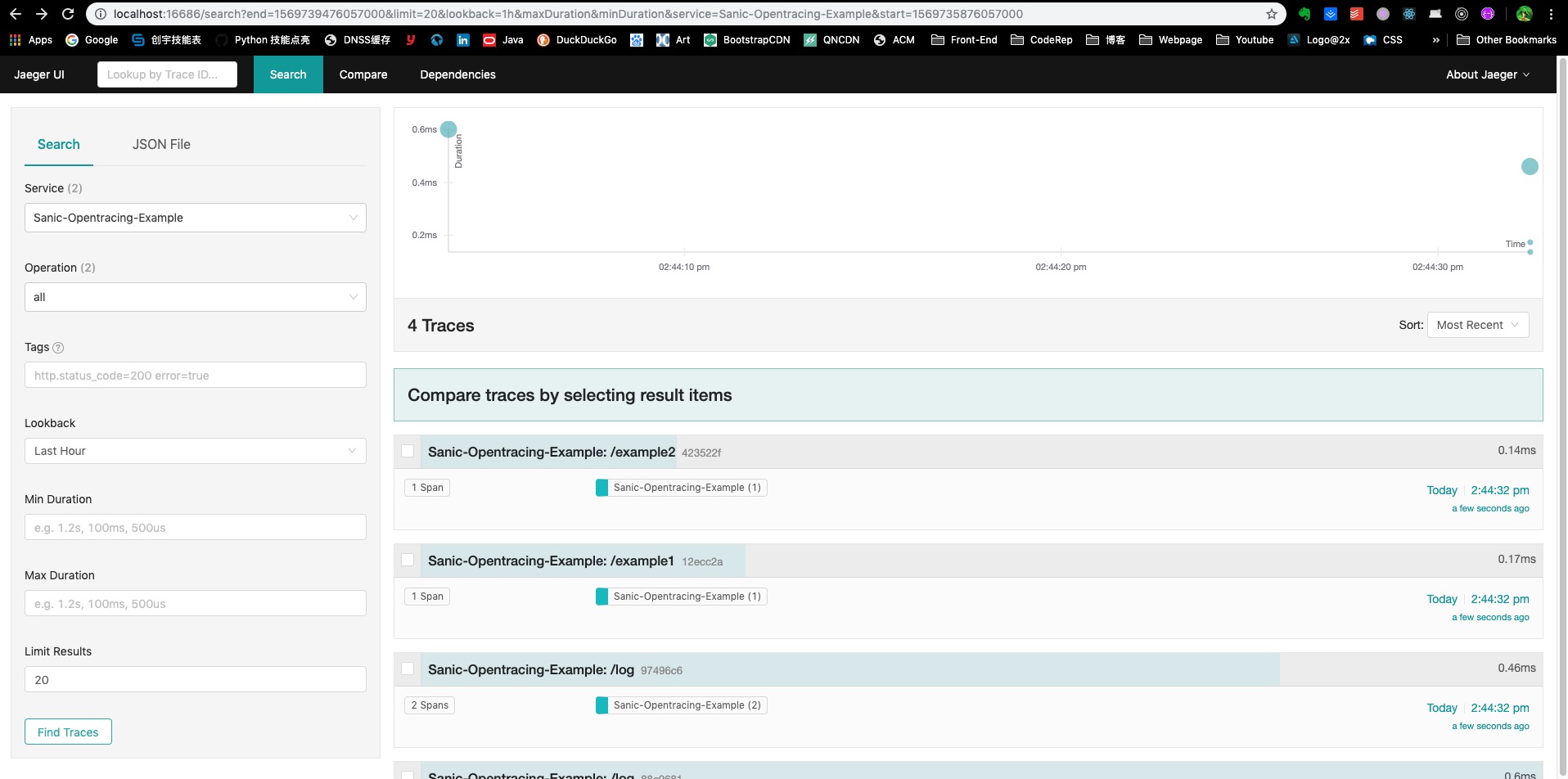Open the Logo@2x bookmark
Screen dimensions: 1568x779
(1319, 39)
